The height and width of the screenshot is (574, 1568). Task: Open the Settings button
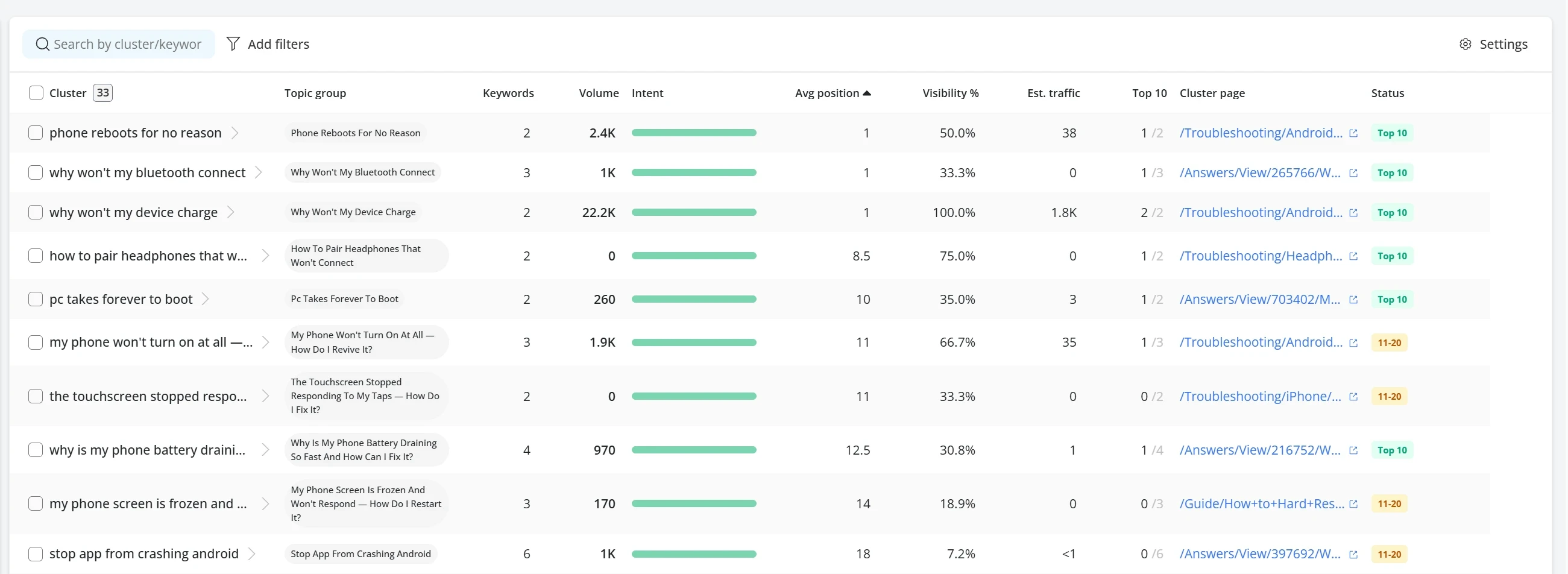(x=1493, y=45)
